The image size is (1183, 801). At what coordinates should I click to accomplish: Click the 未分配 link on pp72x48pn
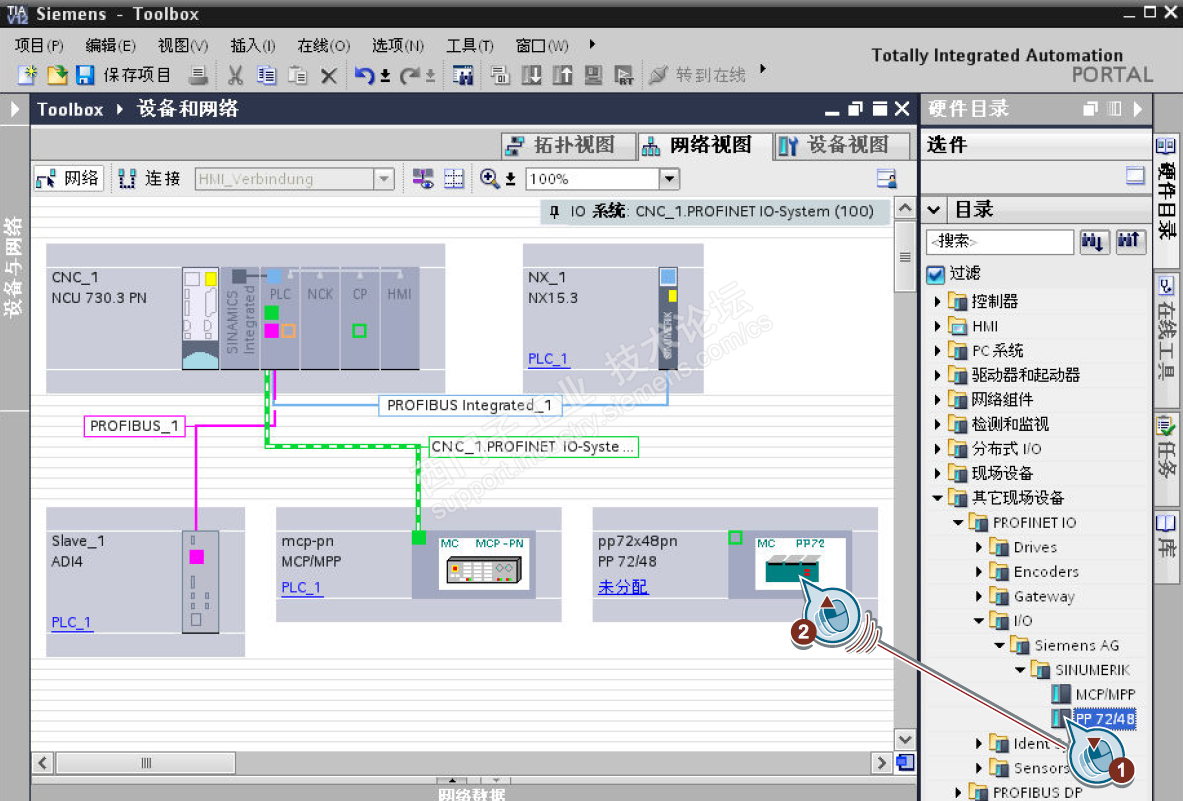(622, 587)
